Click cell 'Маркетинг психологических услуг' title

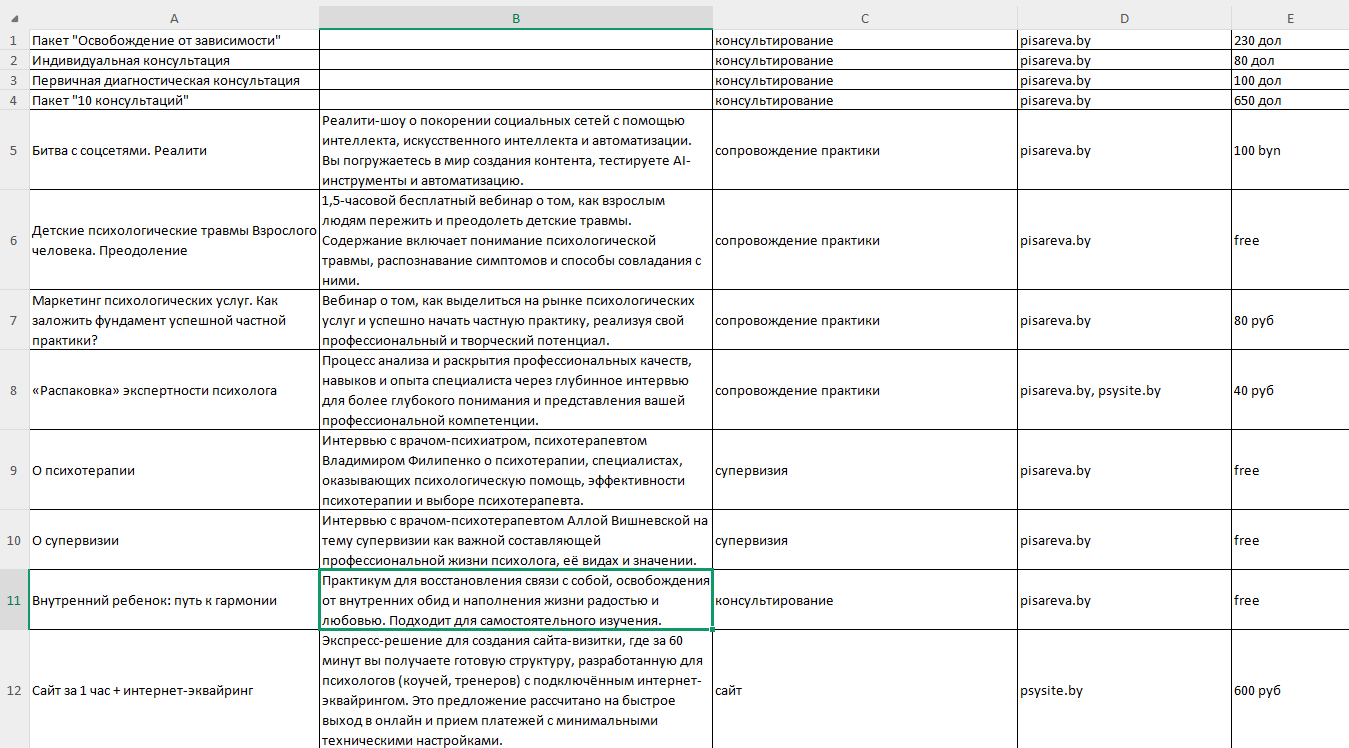pos(174,320)
